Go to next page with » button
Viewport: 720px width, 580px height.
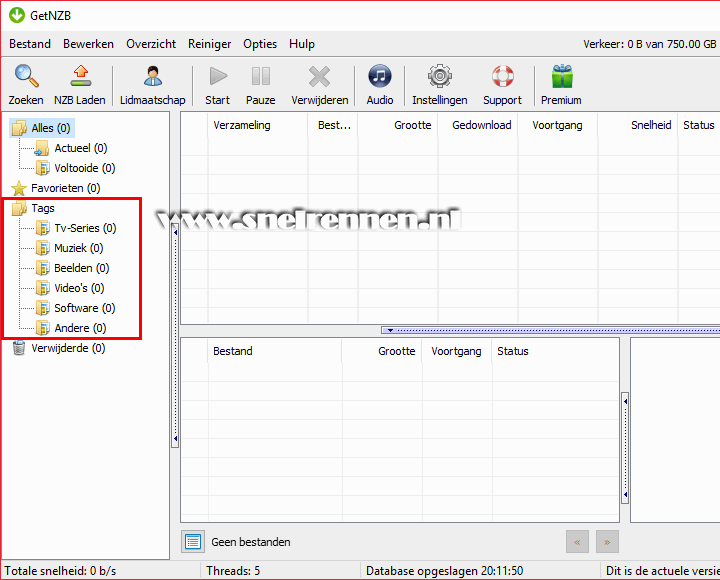coord(607,542)
